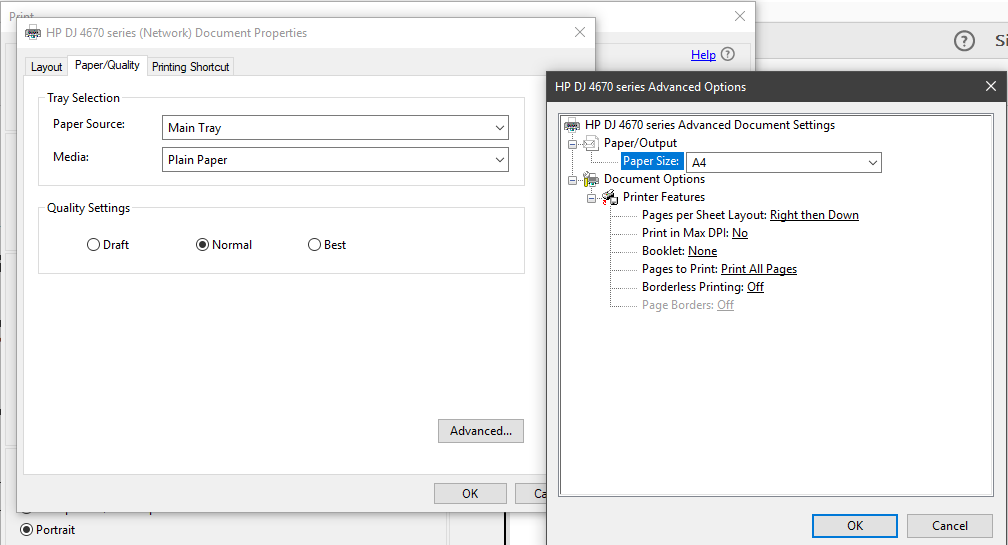Click the printer icon in Document Properties title
The width and height of the screenshot is (1008, 545).
click(x=33, y=33)
